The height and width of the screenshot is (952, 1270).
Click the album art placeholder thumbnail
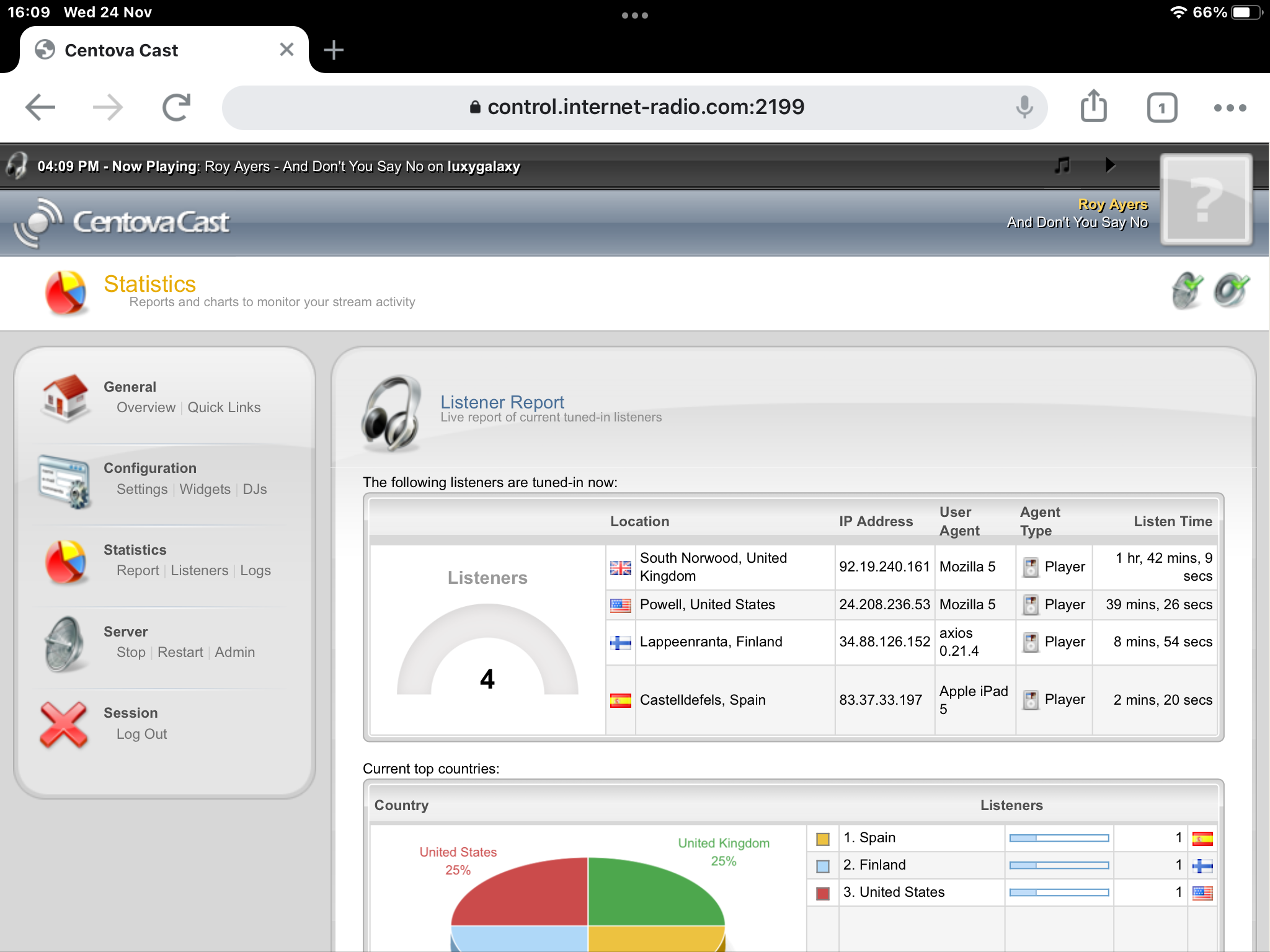(x=1206, y=200)
